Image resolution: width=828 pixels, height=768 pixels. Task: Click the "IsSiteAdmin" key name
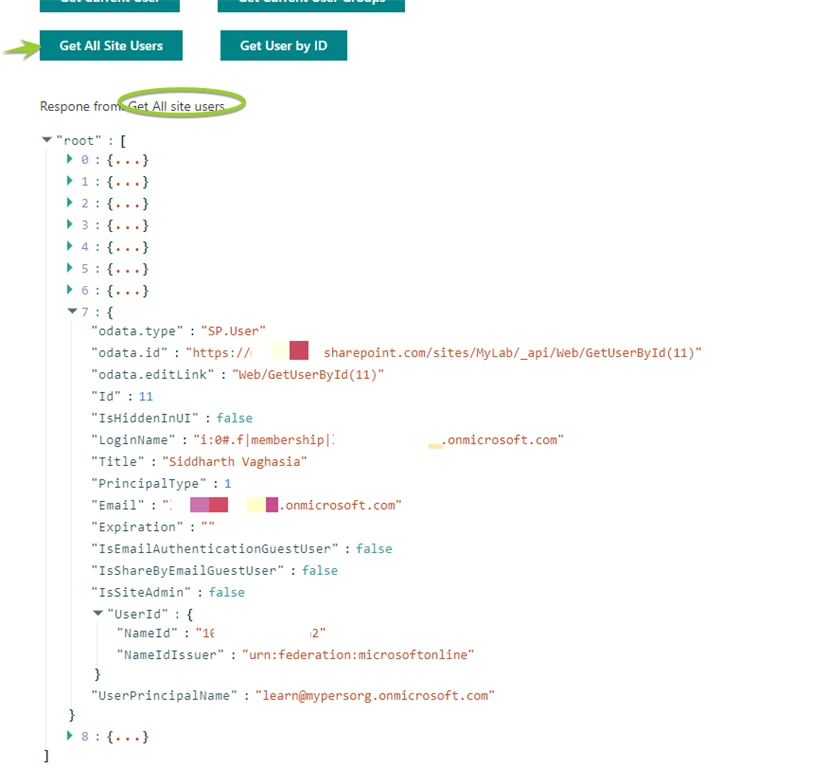[x=141, y=592]
